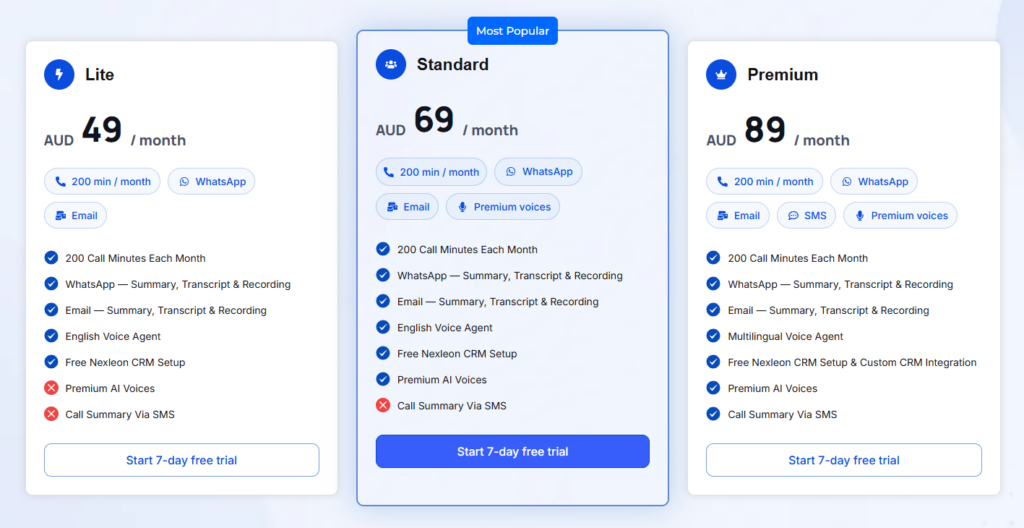Click the SMS chat bubble icon in Premium plan
Screen dimensions: 1024x528
coord(793,216)
